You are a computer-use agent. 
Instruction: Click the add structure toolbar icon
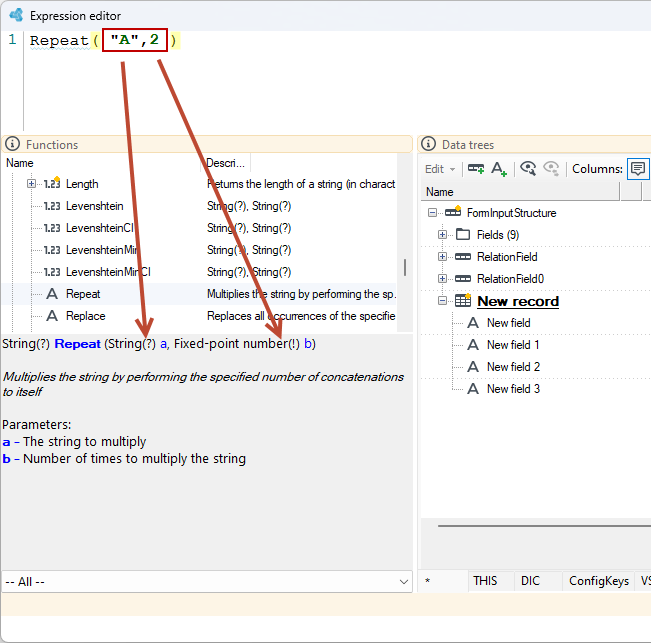click(476, 169)
